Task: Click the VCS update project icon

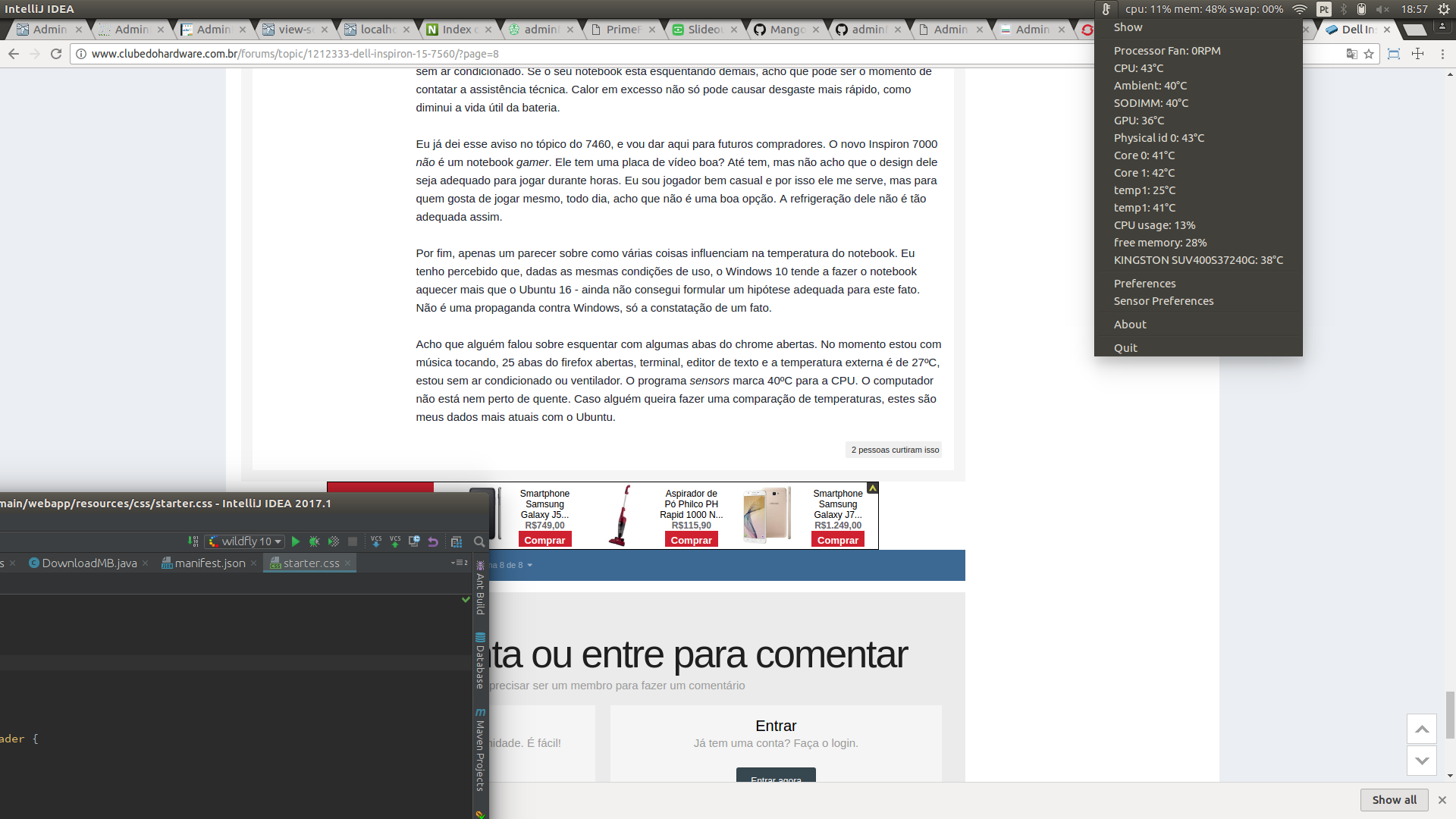Action: [x=376, y=541]
